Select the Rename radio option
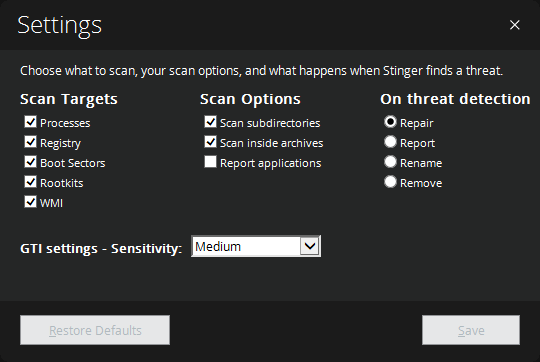 tap(390, 162)
